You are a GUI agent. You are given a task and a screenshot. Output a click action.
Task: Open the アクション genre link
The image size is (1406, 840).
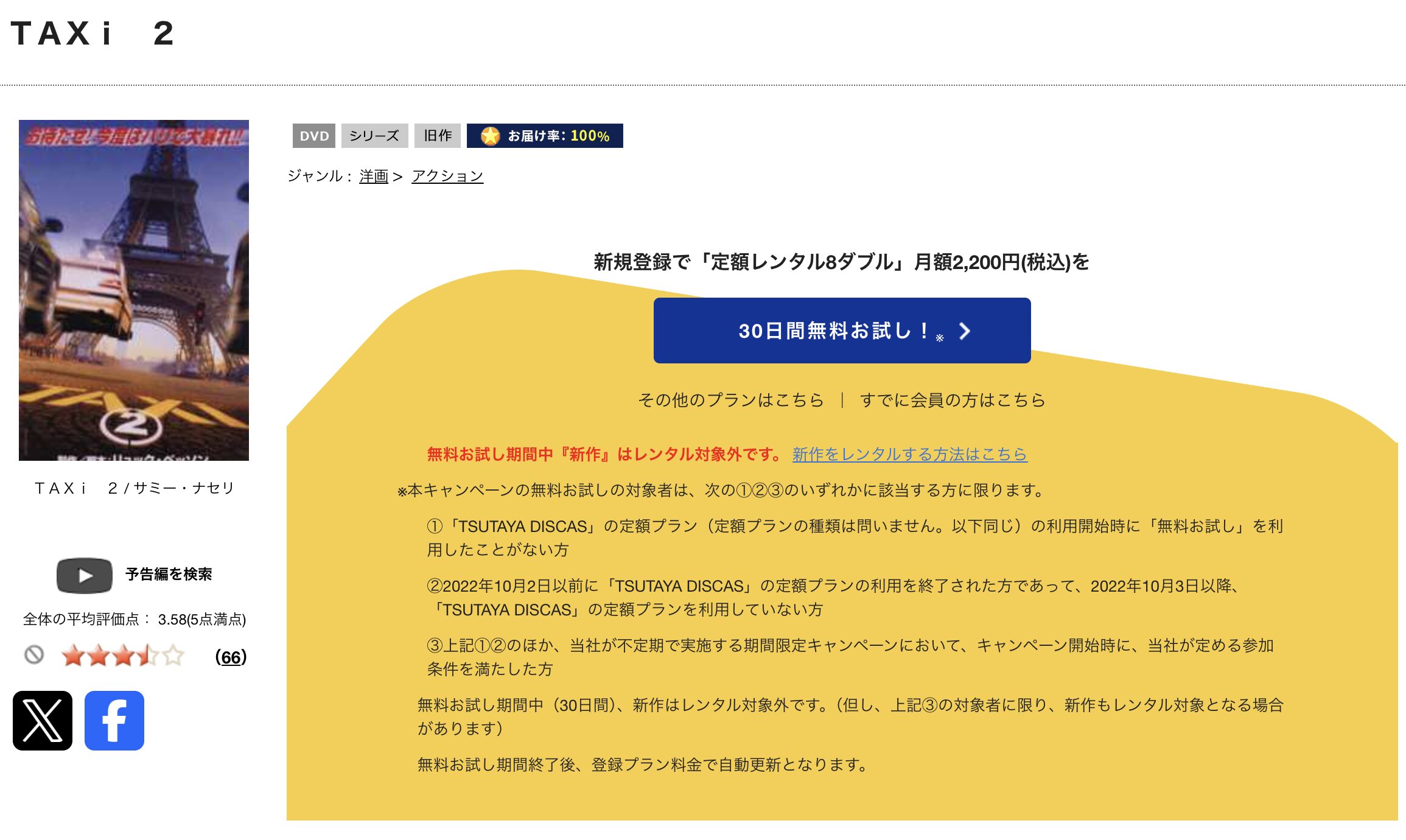(447, 176)
